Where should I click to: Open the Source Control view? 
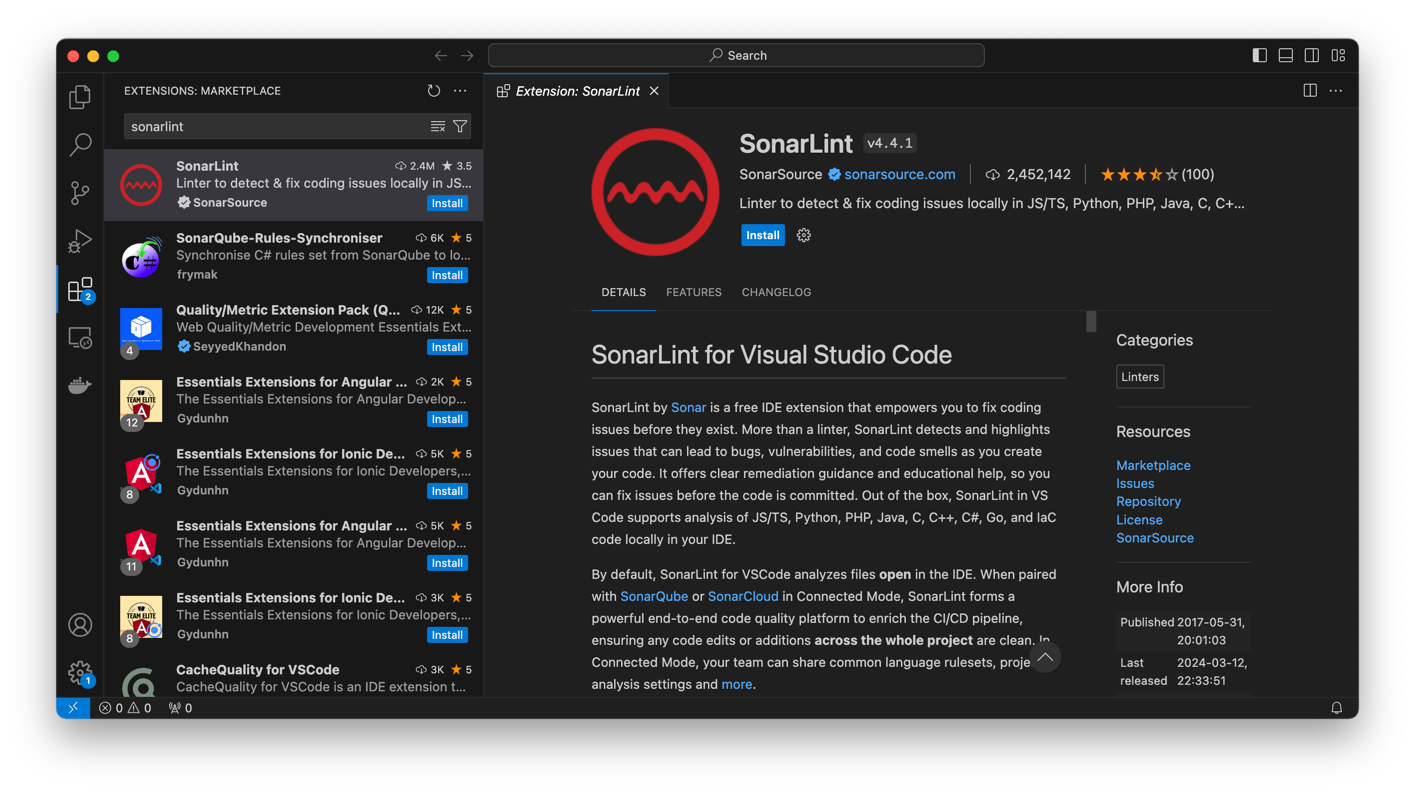point(80,192)
